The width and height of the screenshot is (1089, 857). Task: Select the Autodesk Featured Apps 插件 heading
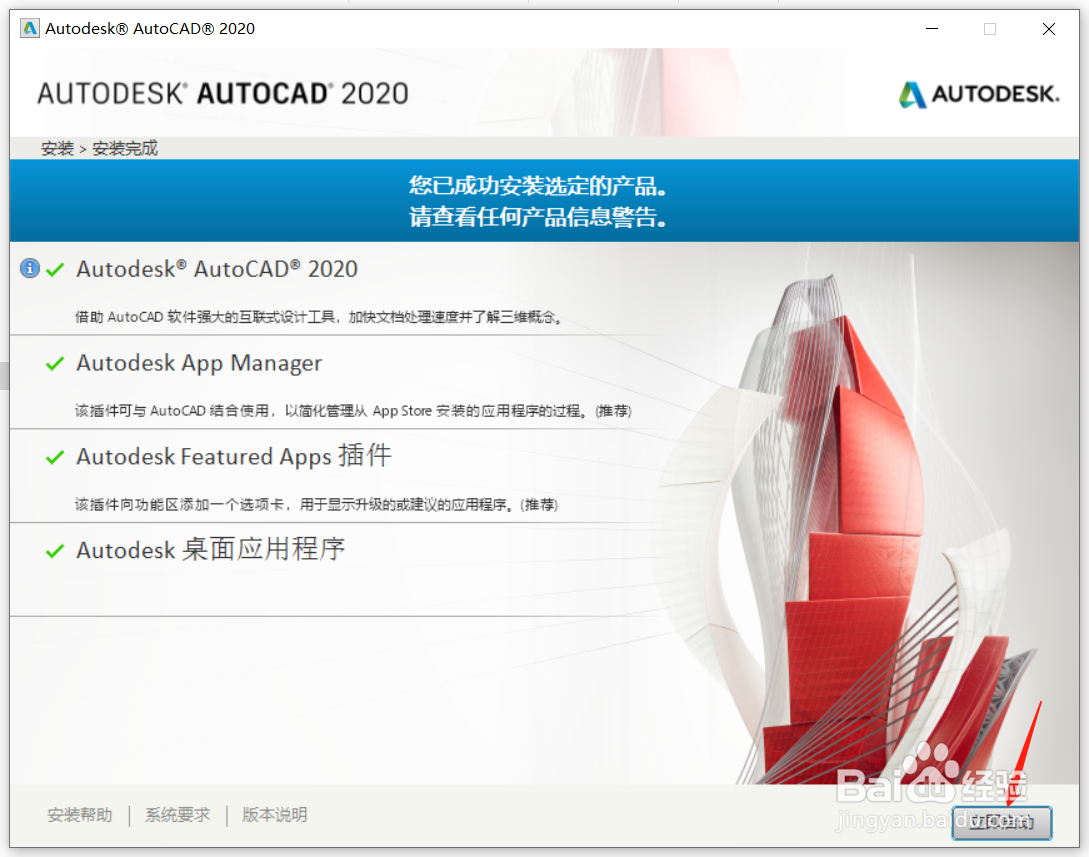coord(234,456)
